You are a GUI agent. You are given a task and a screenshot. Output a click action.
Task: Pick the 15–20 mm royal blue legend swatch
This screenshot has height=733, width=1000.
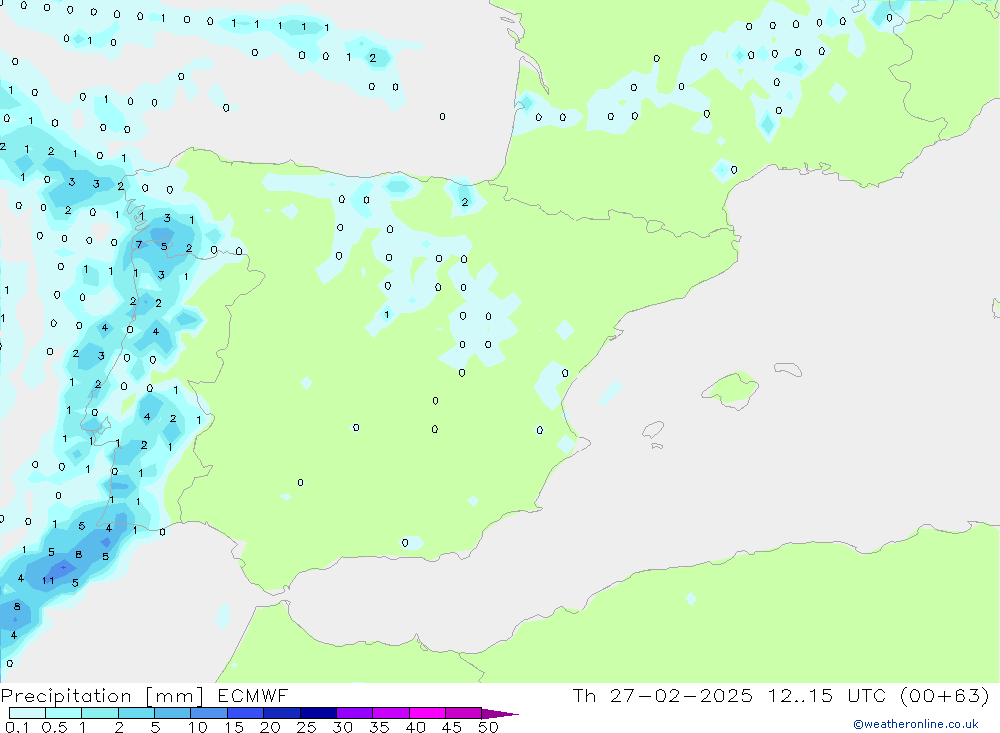coord(246,713)
